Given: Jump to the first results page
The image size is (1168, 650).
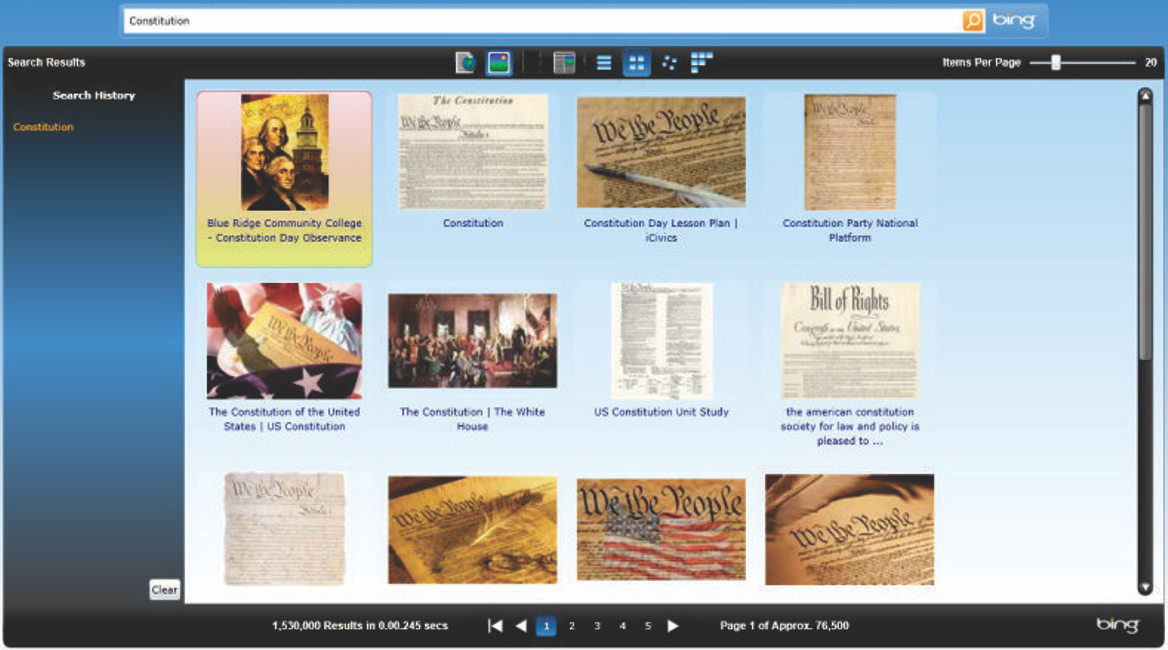Looking at the screenshot, I should coord(495,626).
